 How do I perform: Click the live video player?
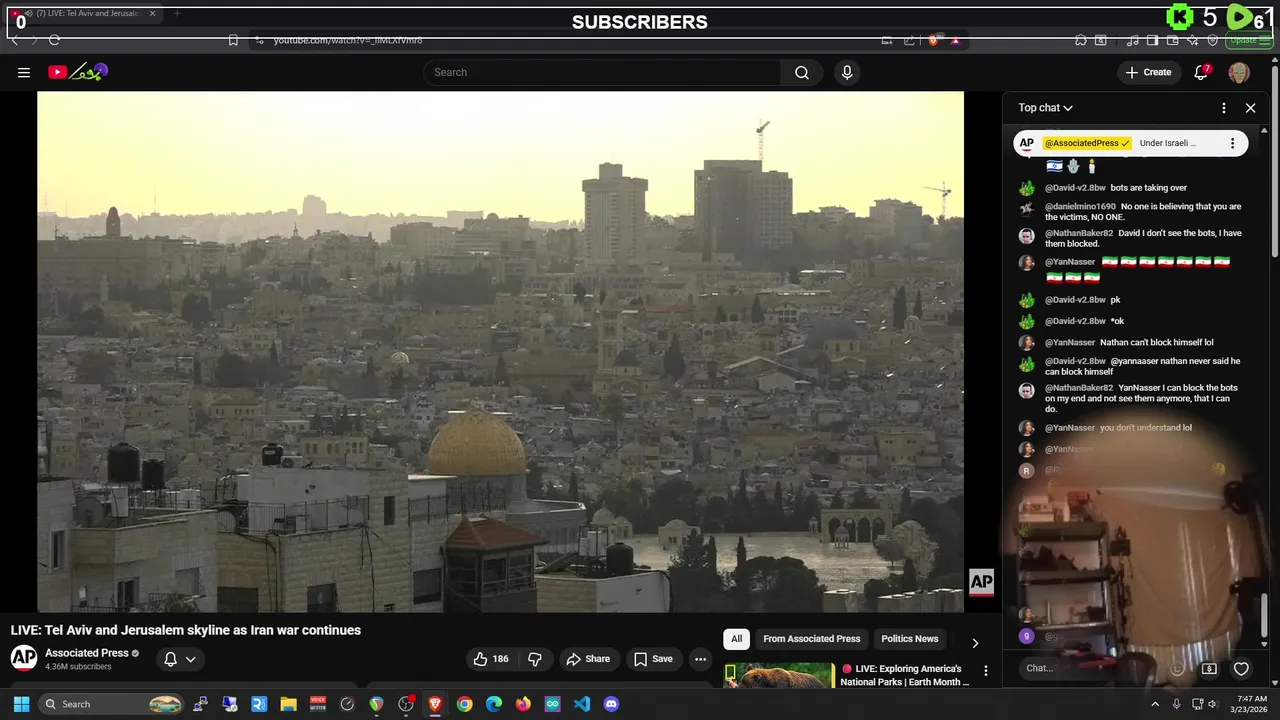pyautogui.click(x=500, y=351)
